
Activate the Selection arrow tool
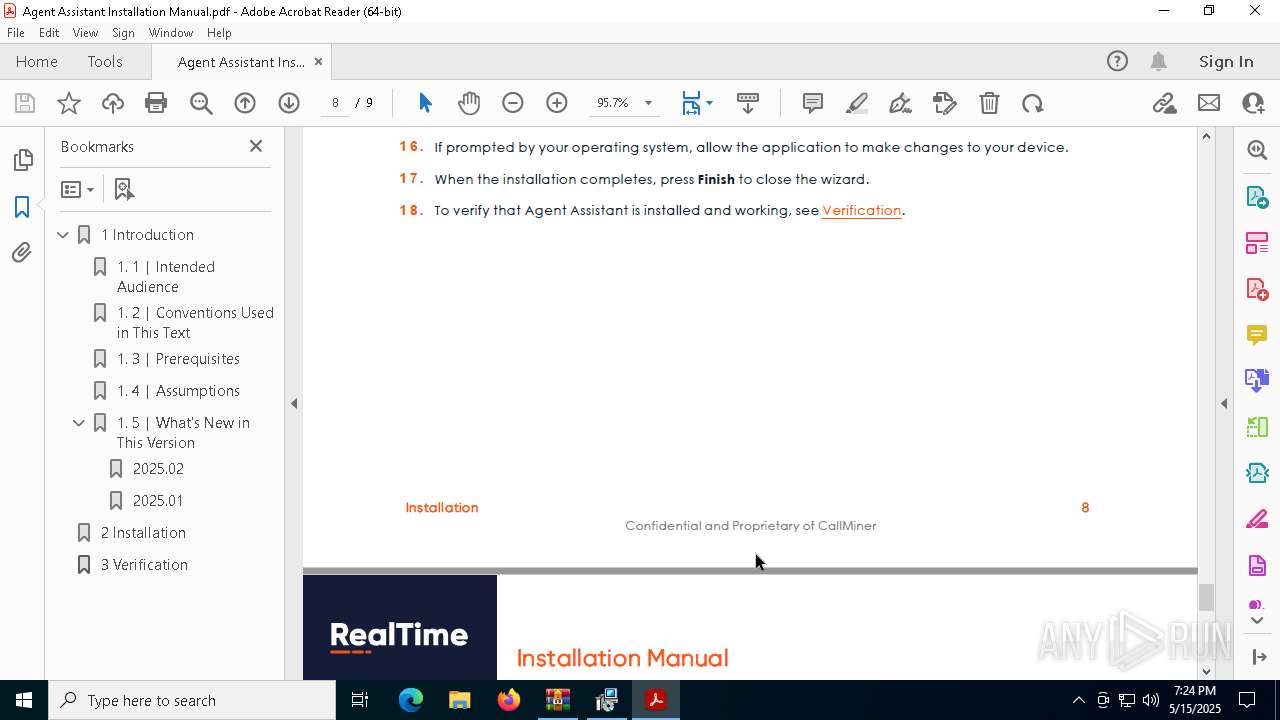point(425,103)
